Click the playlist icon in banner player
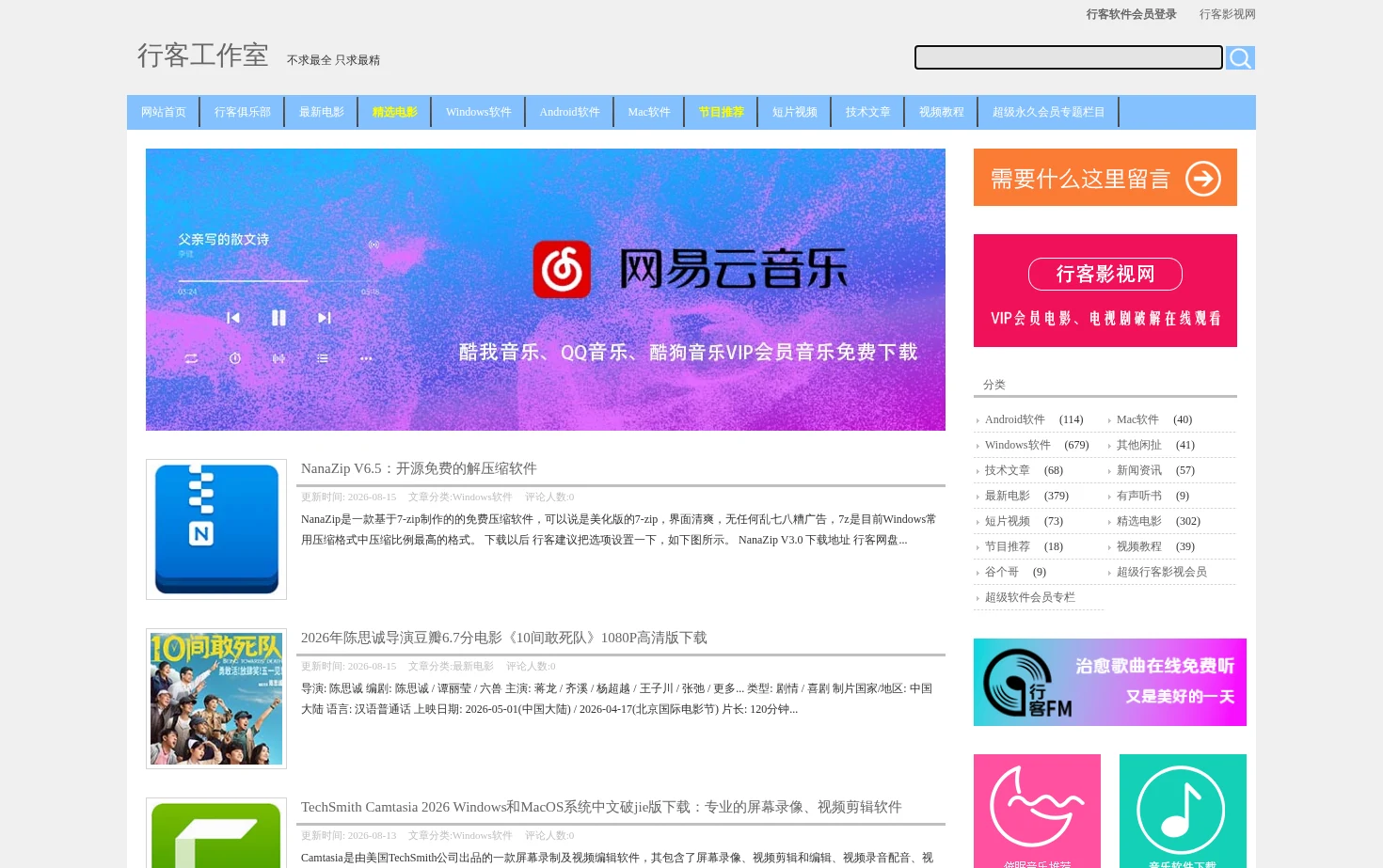This screenshot has width=1383, height=868. [x=323, y=358]
